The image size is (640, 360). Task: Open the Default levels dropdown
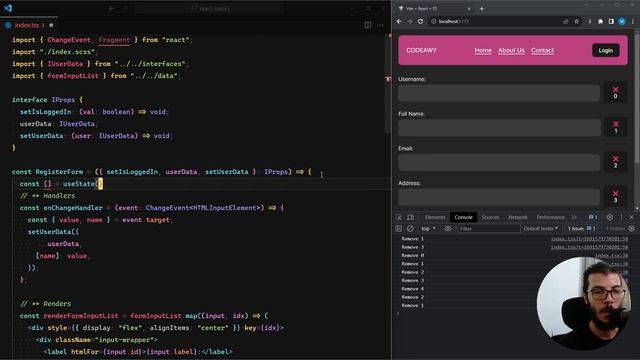540,229
